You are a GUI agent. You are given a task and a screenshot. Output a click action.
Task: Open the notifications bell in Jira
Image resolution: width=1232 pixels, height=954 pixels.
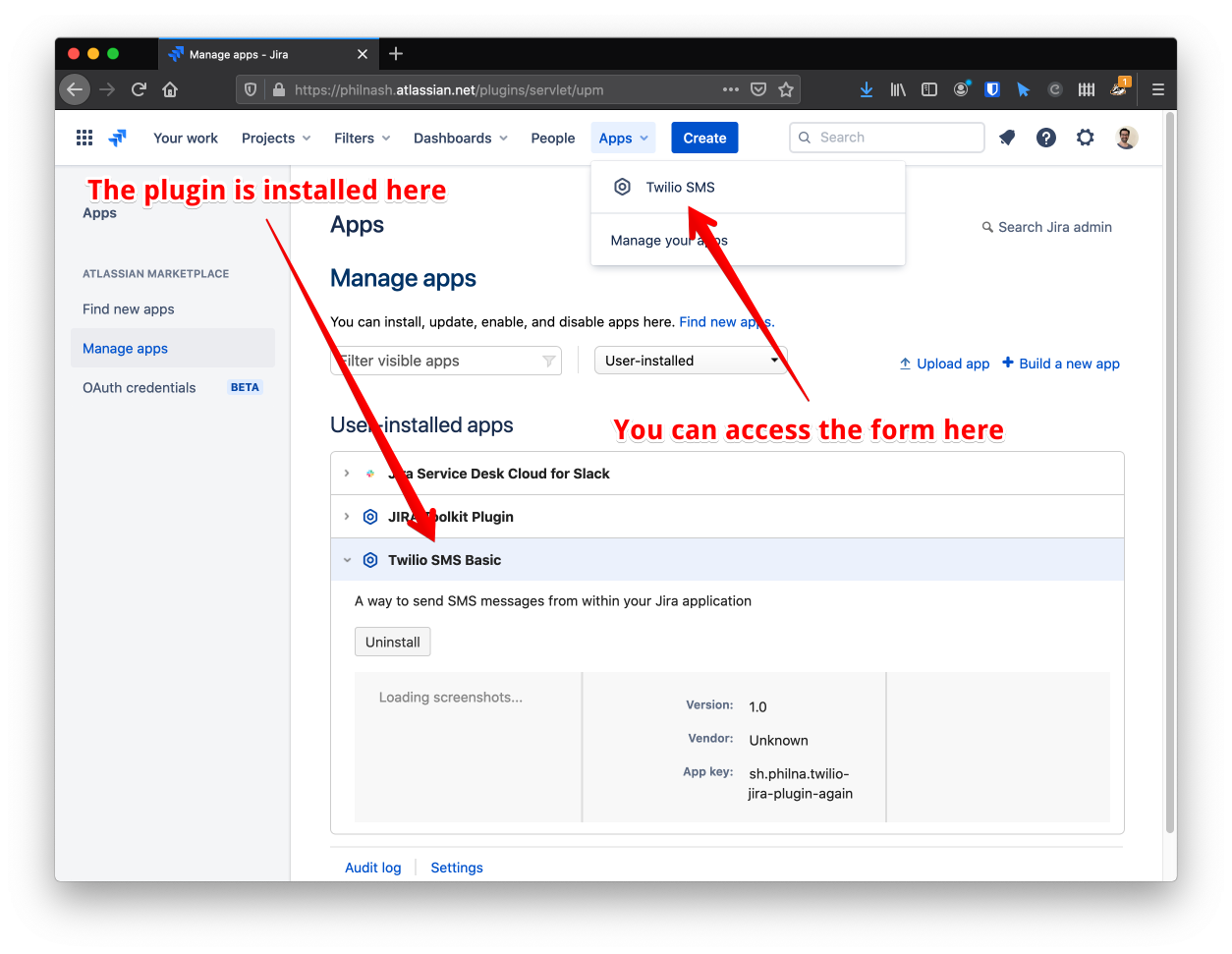pos(1007,138)
